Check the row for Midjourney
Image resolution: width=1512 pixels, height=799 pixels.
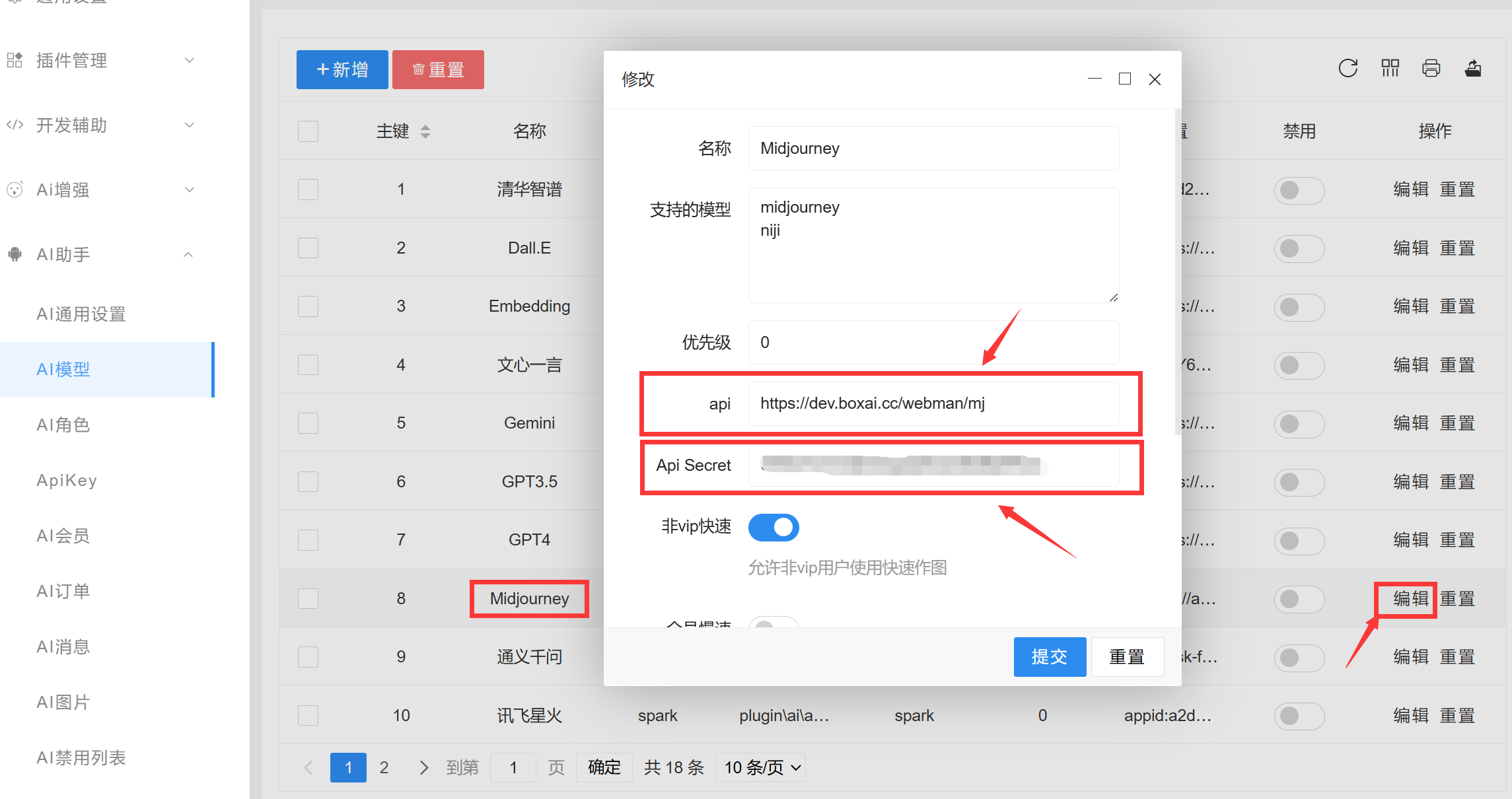click(308, 598)
